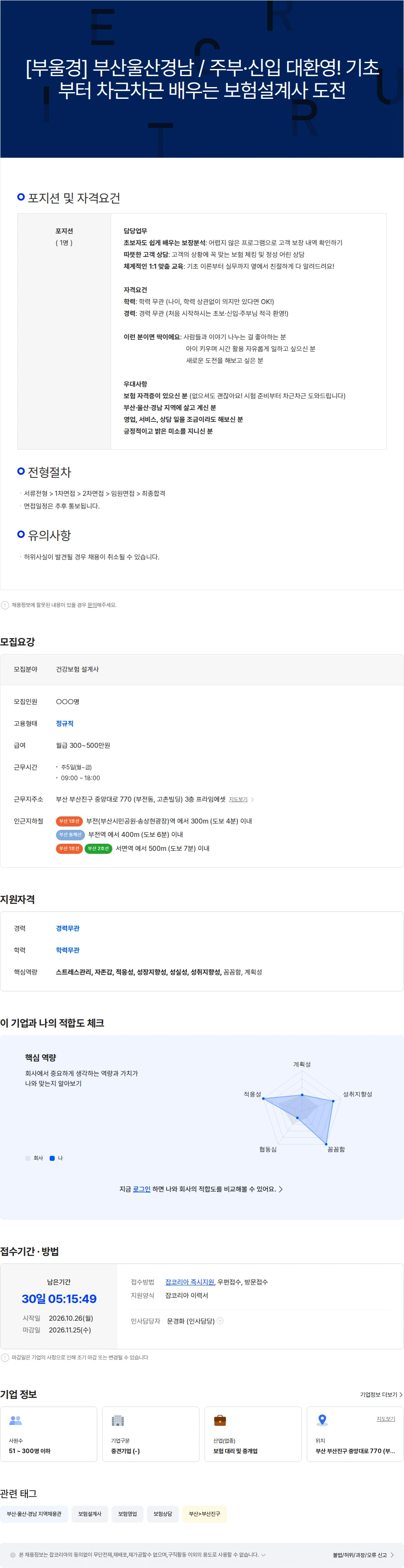The height and width of the screenshot is (1568, 404).
Task: Click the 위치 map pin icon
Action: pos(322,1421)
